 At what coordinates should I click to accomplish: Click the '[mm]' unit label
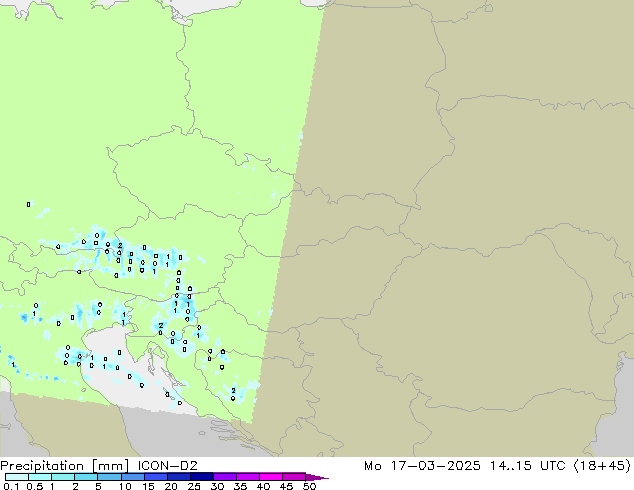111,466
